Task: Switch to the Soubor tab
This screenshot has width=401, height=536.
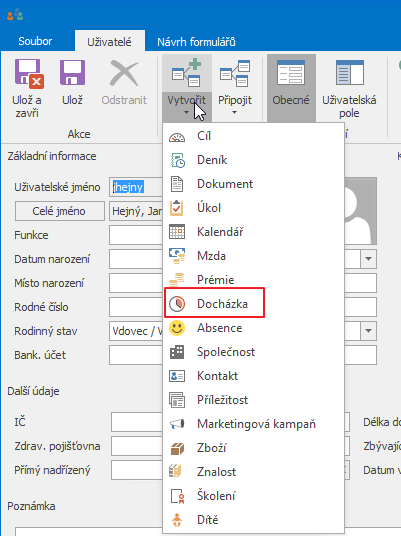Action: coord(35,41)
